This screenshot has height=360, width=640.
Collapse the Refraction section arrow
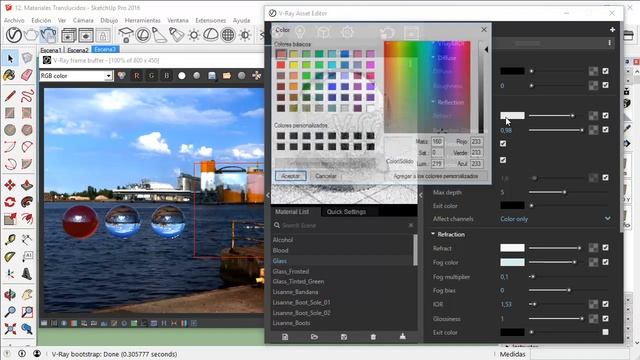click(x=433, y=234)
